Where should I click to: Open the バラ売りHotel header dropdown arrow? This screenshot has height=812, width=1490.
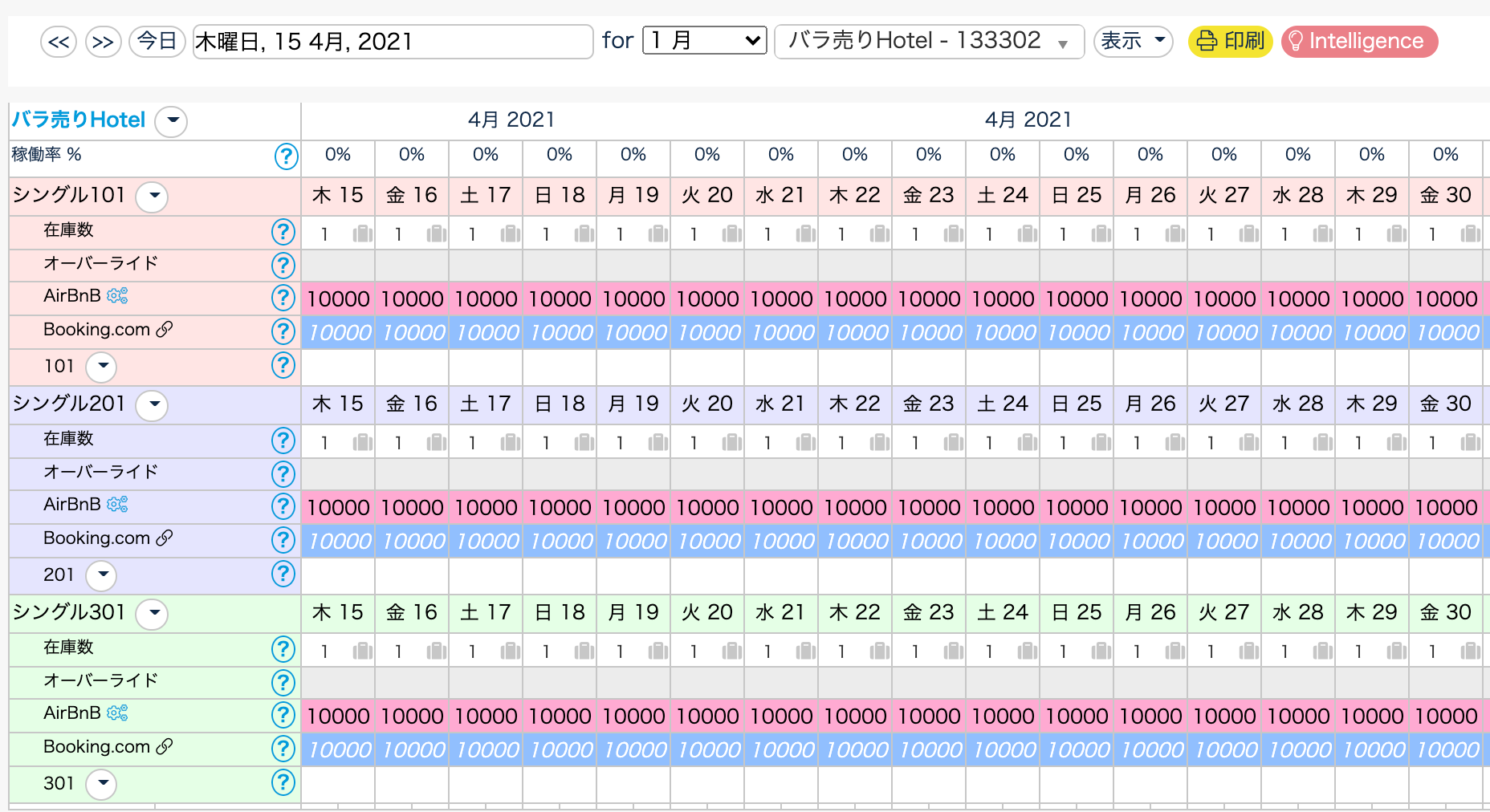(x=171, y=121)
